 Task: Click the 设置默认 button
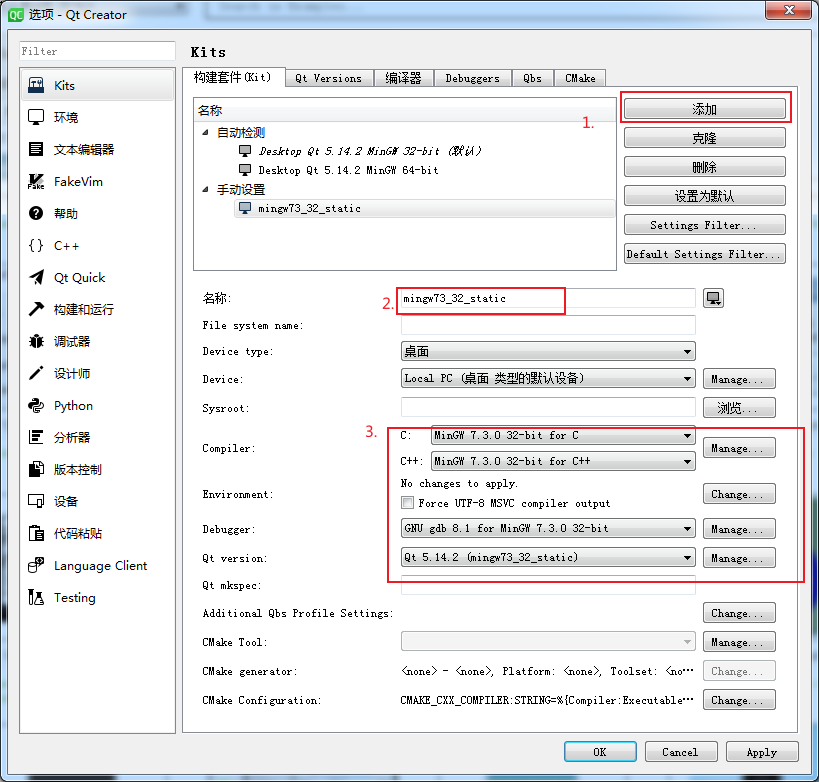click(x=704, y=195)
